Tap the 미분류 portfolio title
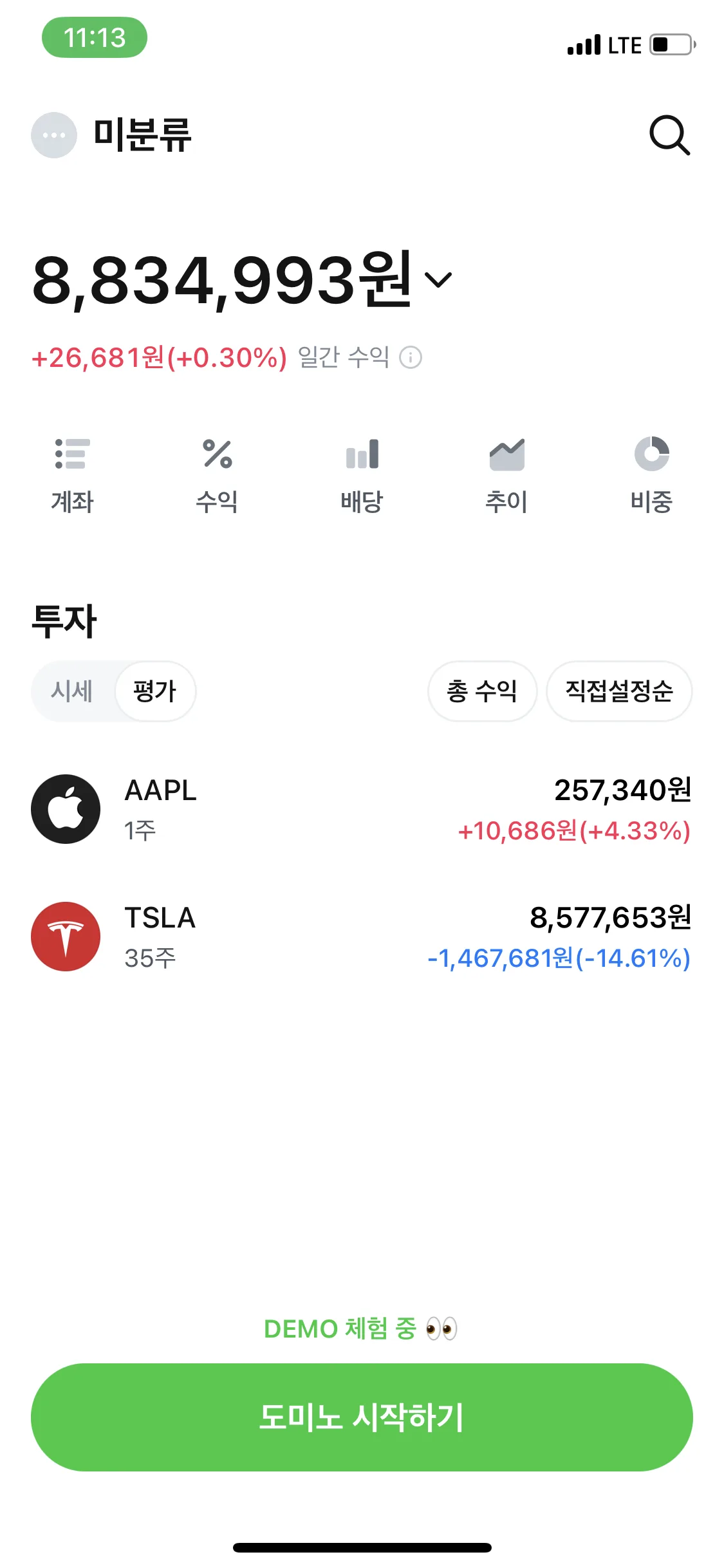The height and width of the screenshot is (1568, 724). click(x=142, y=135)
